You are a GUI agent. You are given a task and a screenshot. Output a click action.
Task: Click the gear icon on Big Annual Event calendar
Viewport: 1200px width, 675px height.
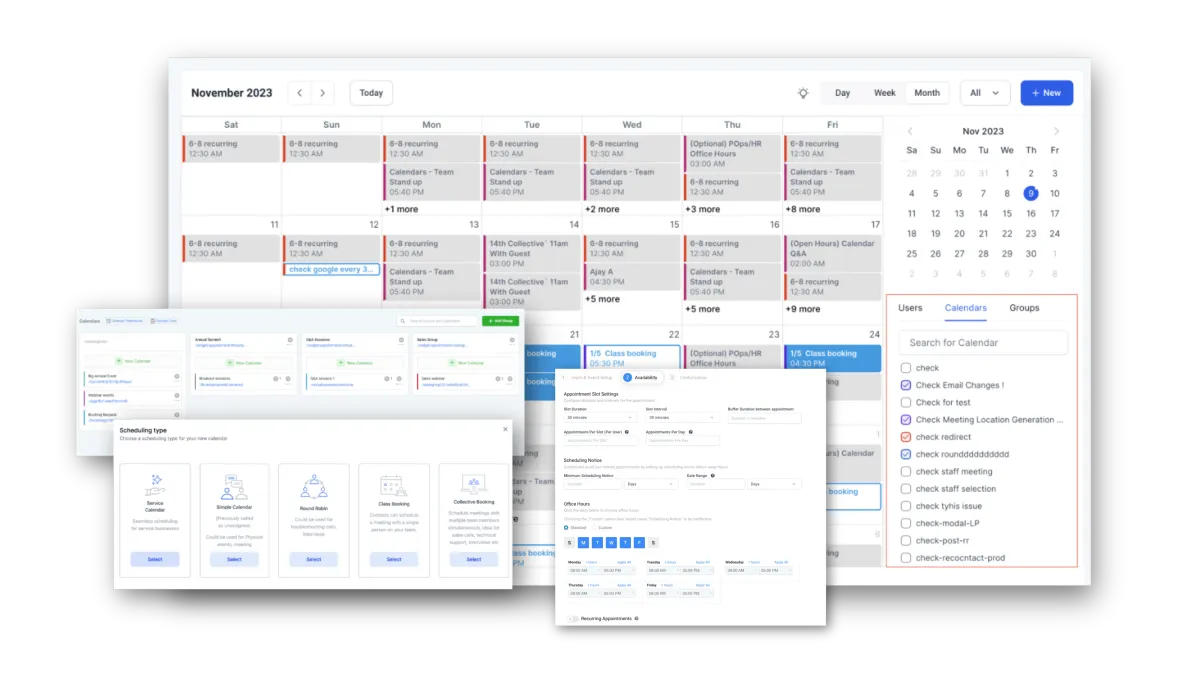point(177,377)
